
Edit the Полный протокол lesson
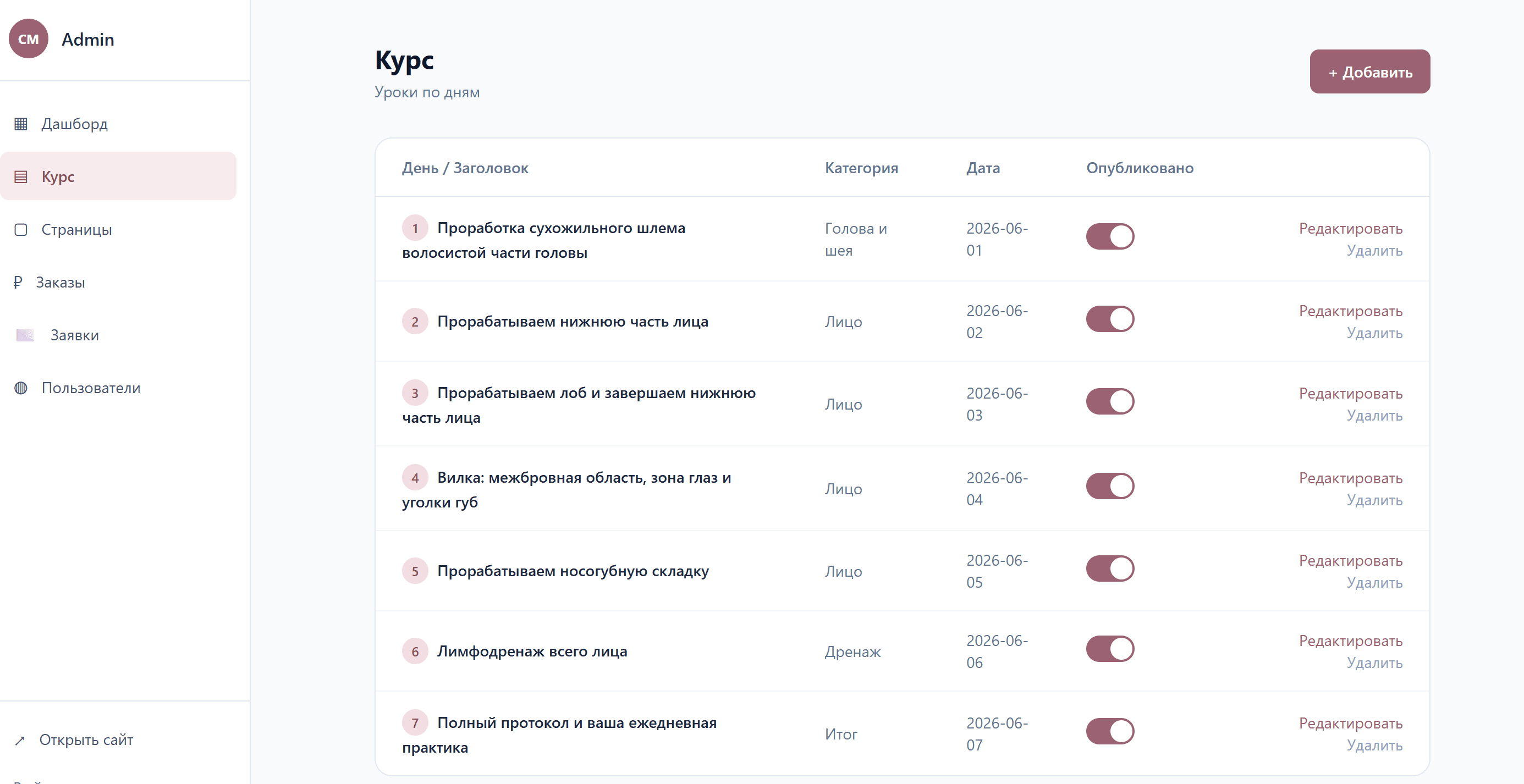point(1351,724)
